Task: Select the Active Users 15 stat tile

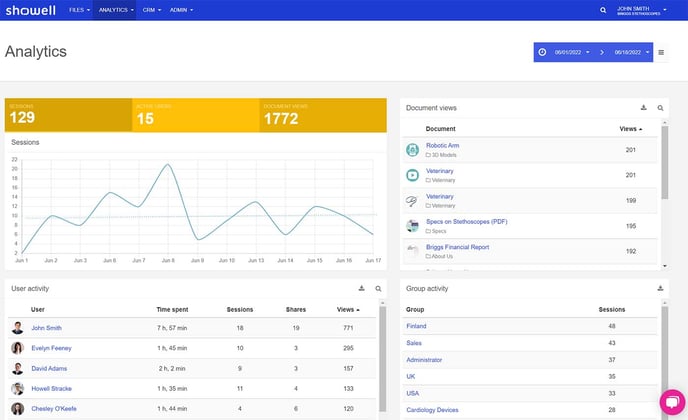Action: (196, 115)
